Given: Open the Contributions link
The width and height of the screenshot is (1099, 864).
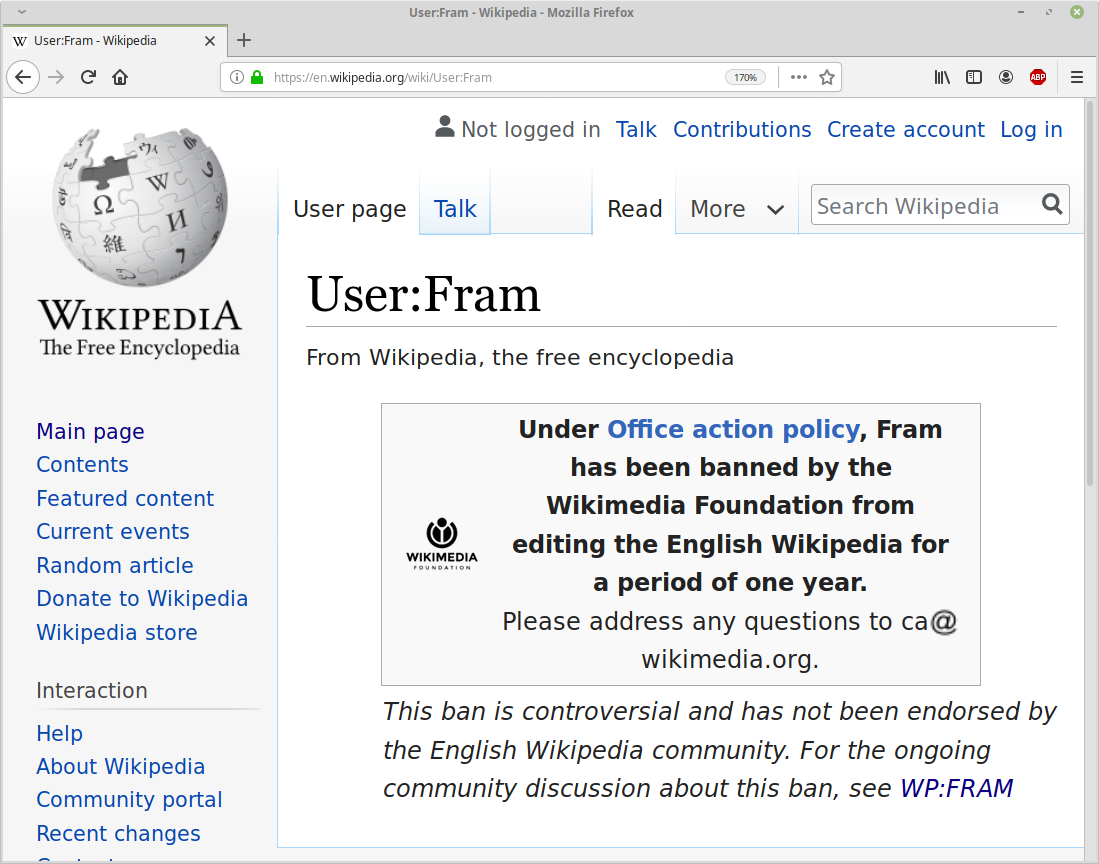Looking at the screenshot, I should (x=742, y=130).
